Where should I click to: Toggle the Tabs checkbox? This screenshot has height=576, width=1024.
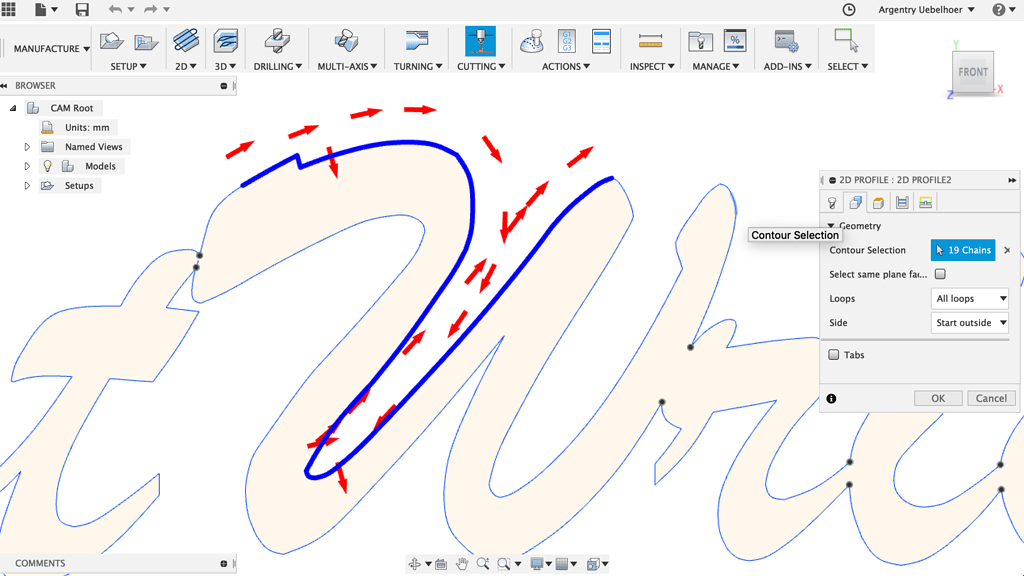832,355
